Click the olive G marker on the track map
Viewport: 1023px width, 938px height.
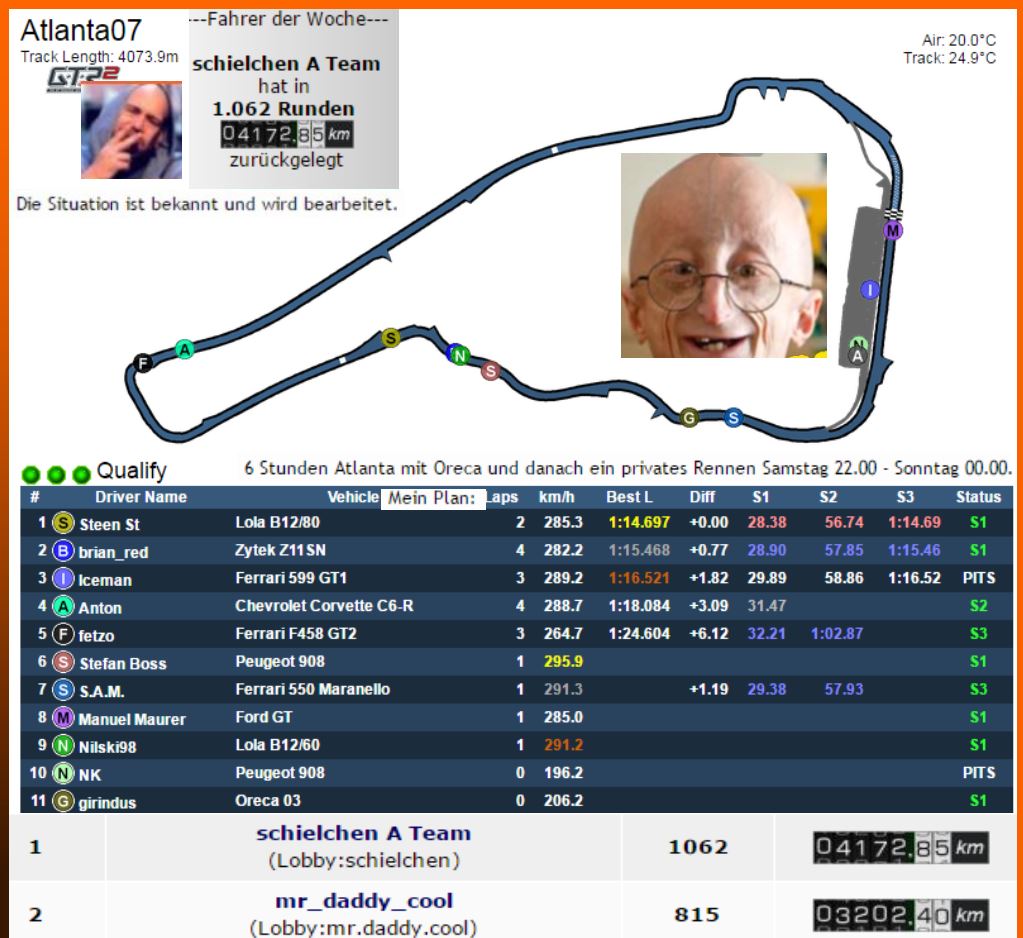coord(688,418)
